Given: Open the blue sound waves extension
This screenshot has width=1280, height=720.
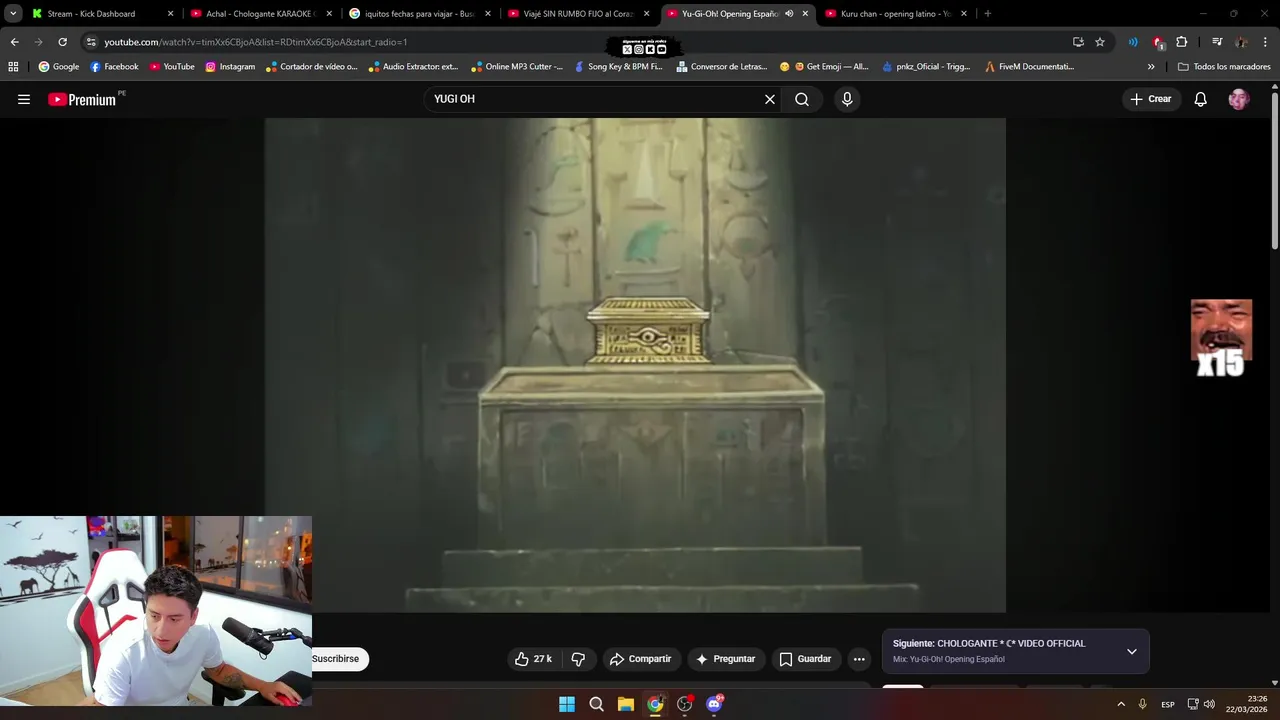Looking at the screenshot, I should (1133, 42).
